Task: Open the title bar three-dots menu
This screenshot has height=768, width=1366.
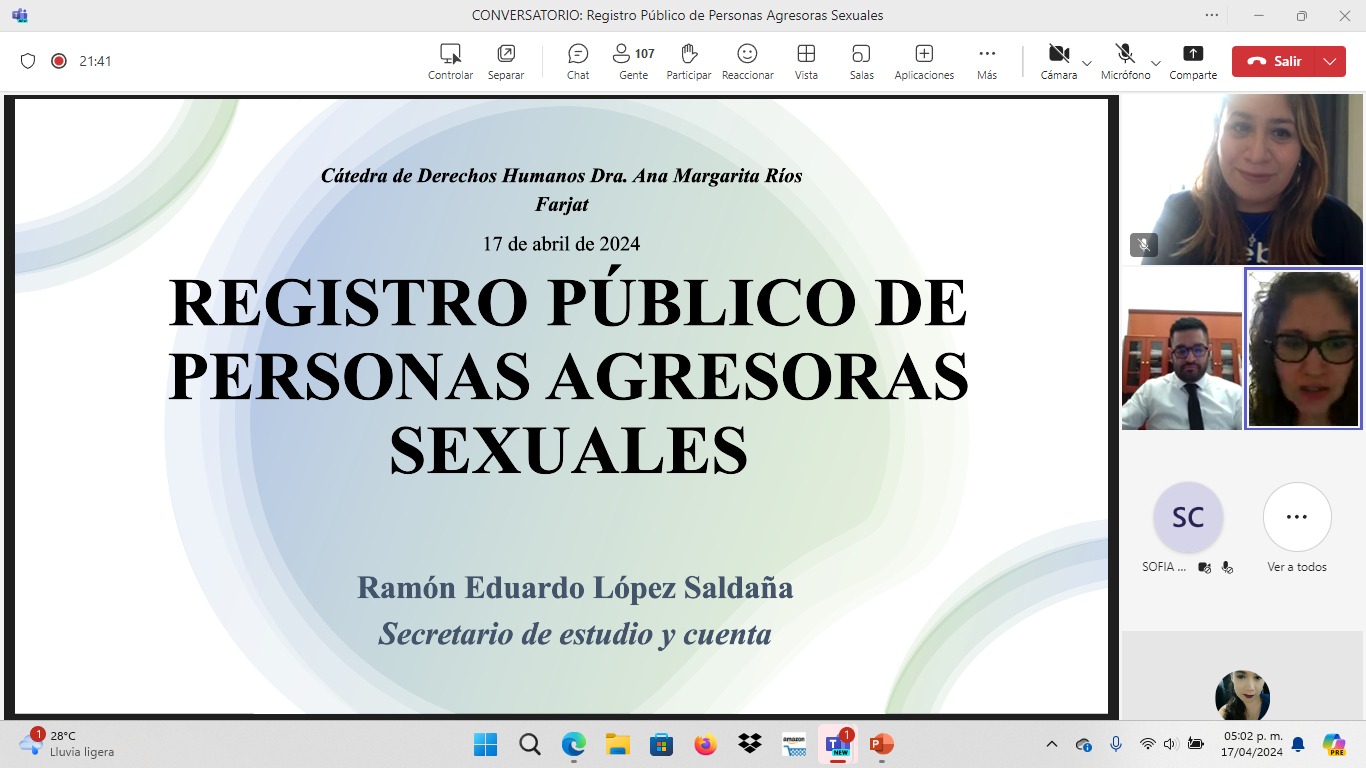Action: point(1212,15)
